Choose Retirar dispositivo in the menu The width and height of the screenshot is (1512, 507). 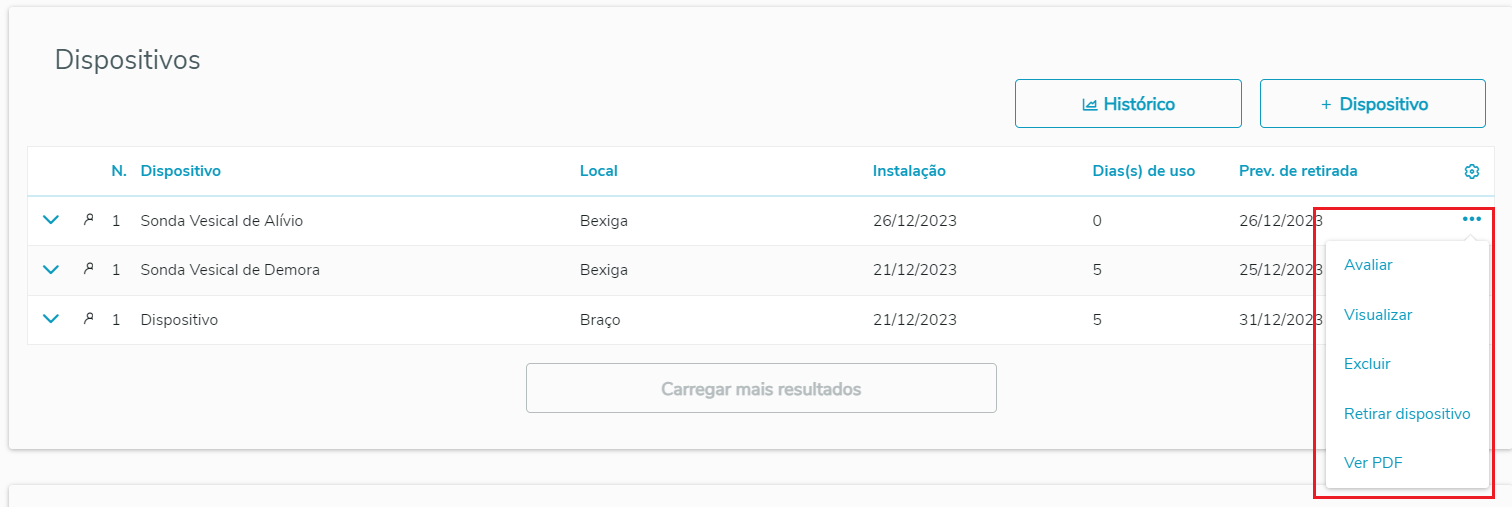[1407, 414]
